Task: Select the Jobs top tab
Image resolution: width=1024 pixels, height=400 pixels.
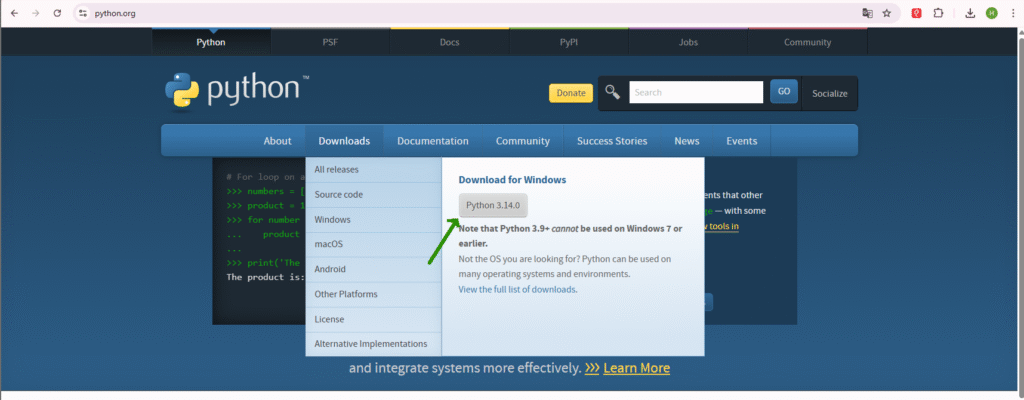Action: (688, 42)
